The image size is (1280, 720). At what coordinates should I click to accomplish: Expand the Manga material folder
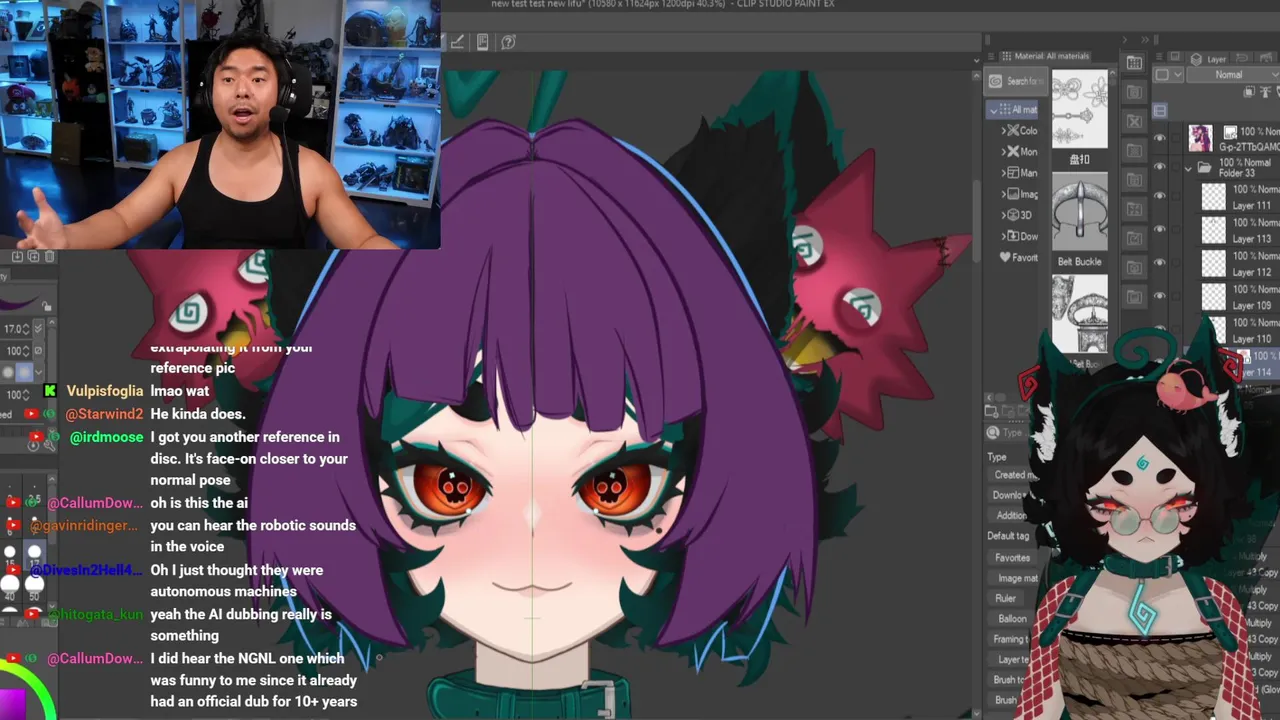tap(1003, 173)
